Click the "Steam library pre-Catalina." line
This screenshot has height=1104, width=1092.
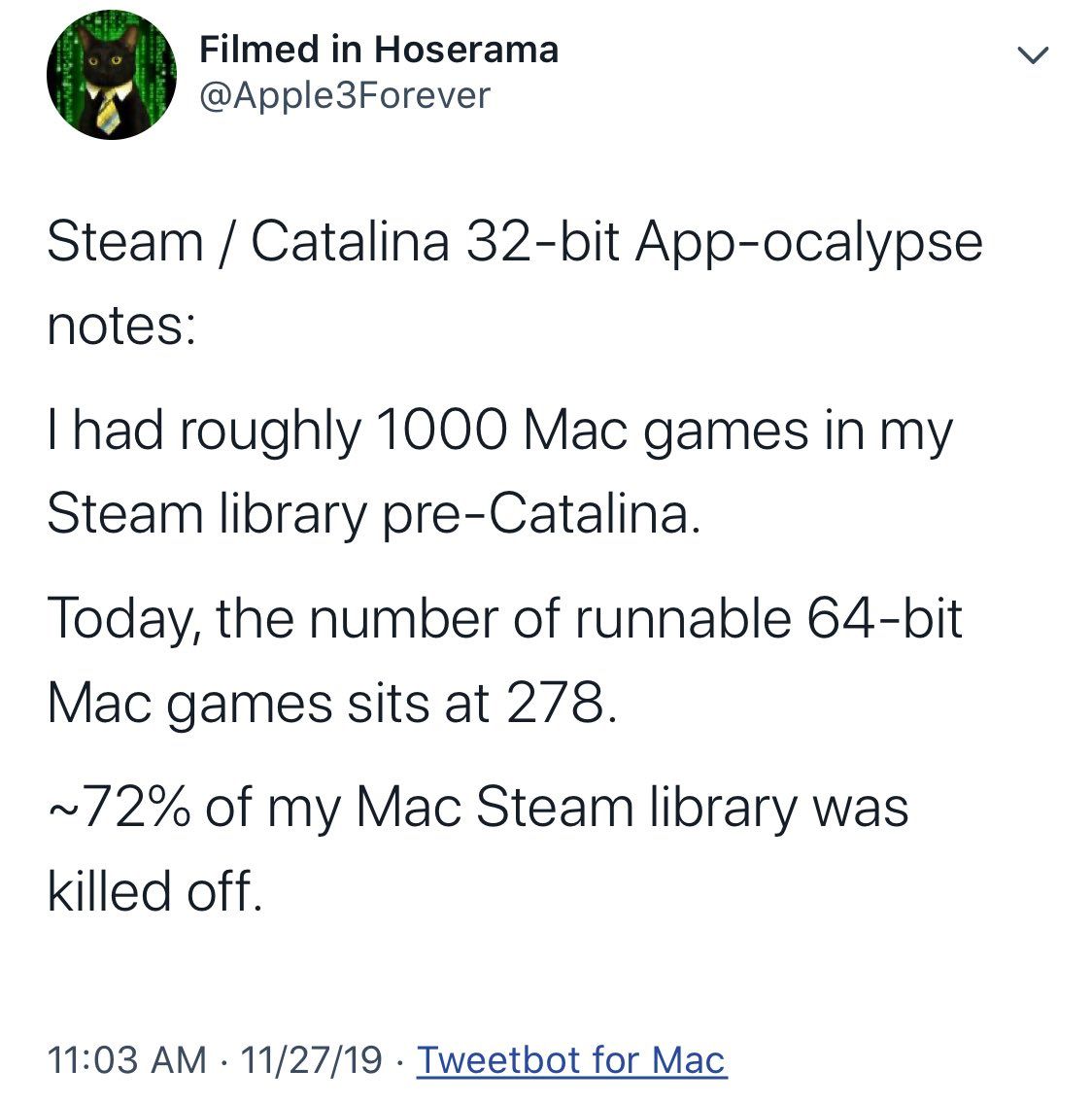point(373,513)
